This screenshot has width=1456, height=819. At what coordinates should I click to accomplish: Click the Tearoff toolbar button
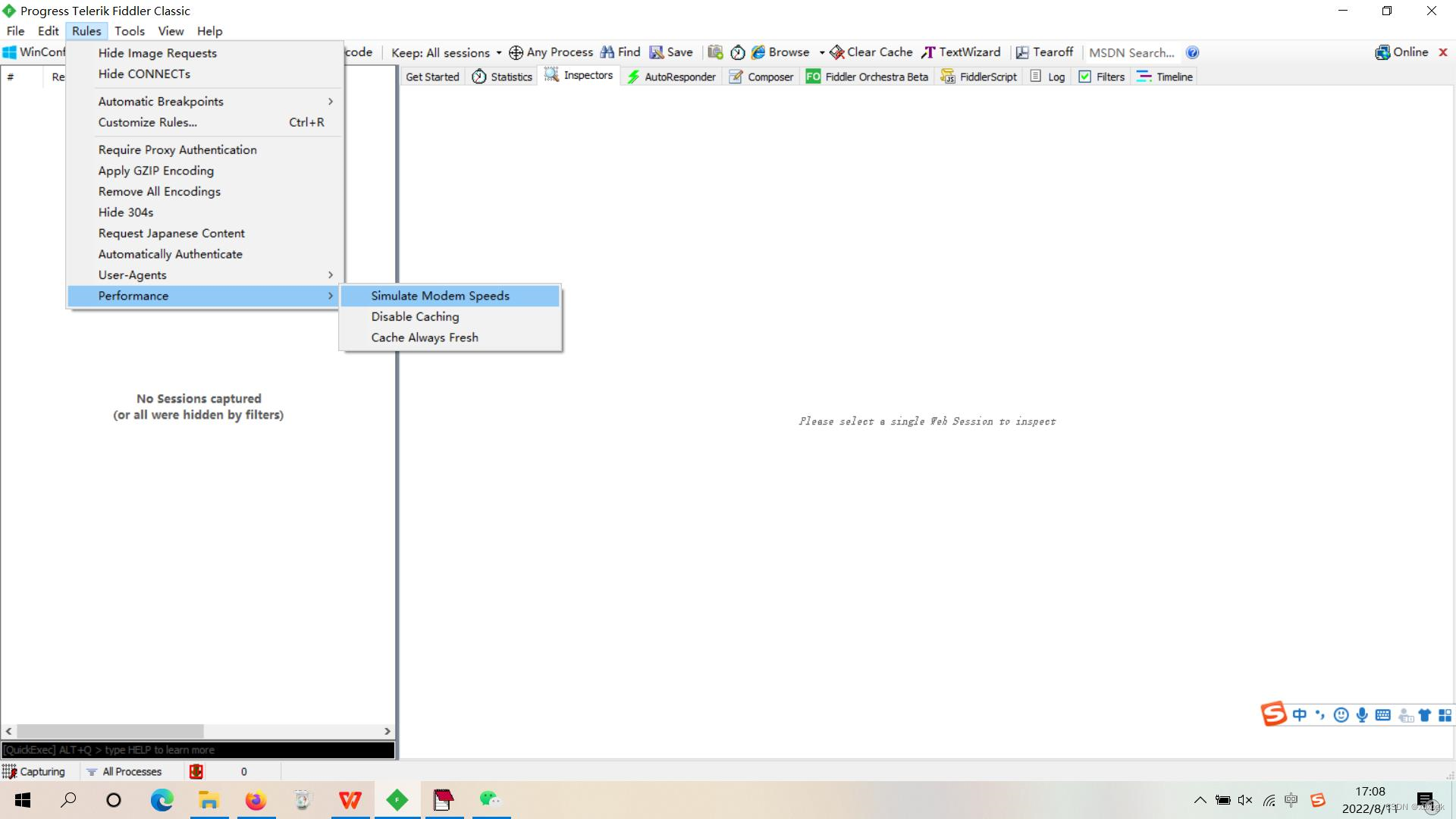1044,52
